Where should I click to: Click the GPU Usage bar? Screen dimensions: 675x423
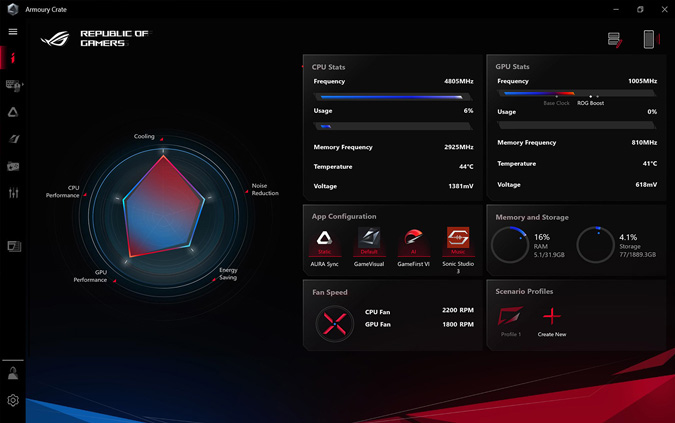pyautogui.click(x=576, y=125)
